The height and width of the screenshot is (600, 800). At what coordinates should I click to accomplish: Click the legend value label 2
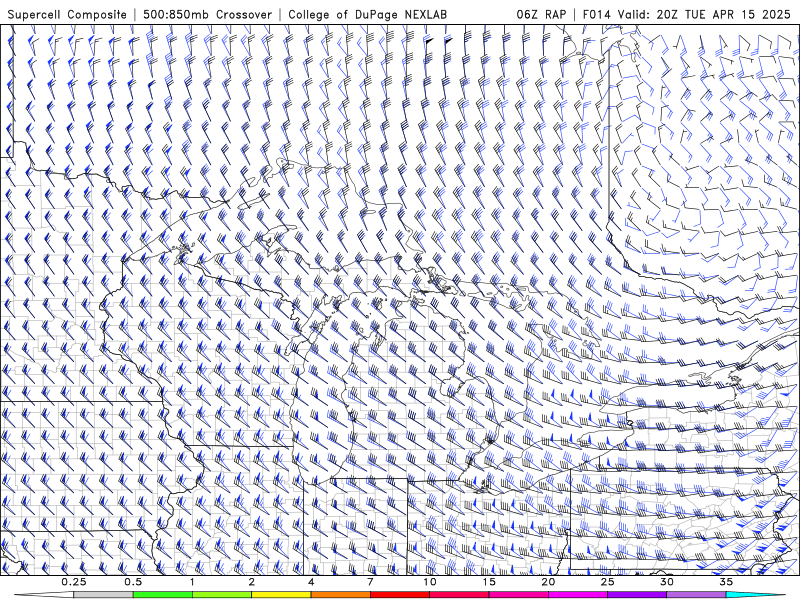pos(252,582)
